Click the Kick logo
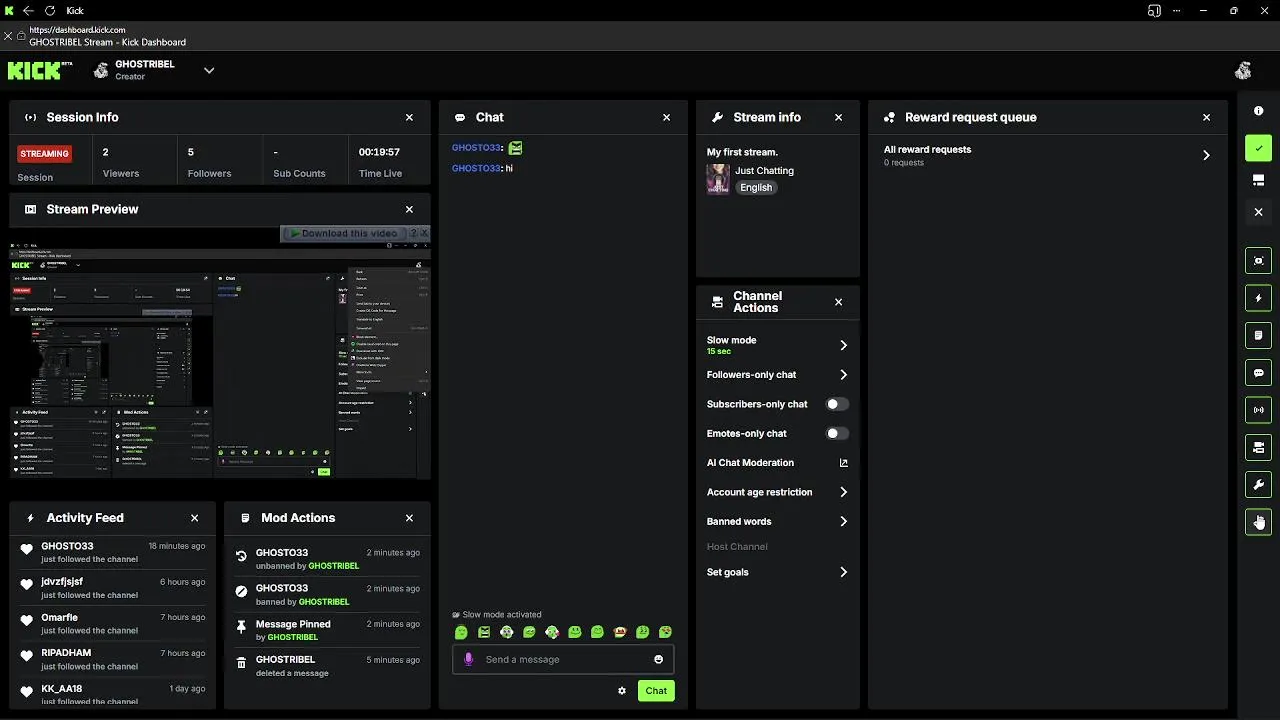 40,70
